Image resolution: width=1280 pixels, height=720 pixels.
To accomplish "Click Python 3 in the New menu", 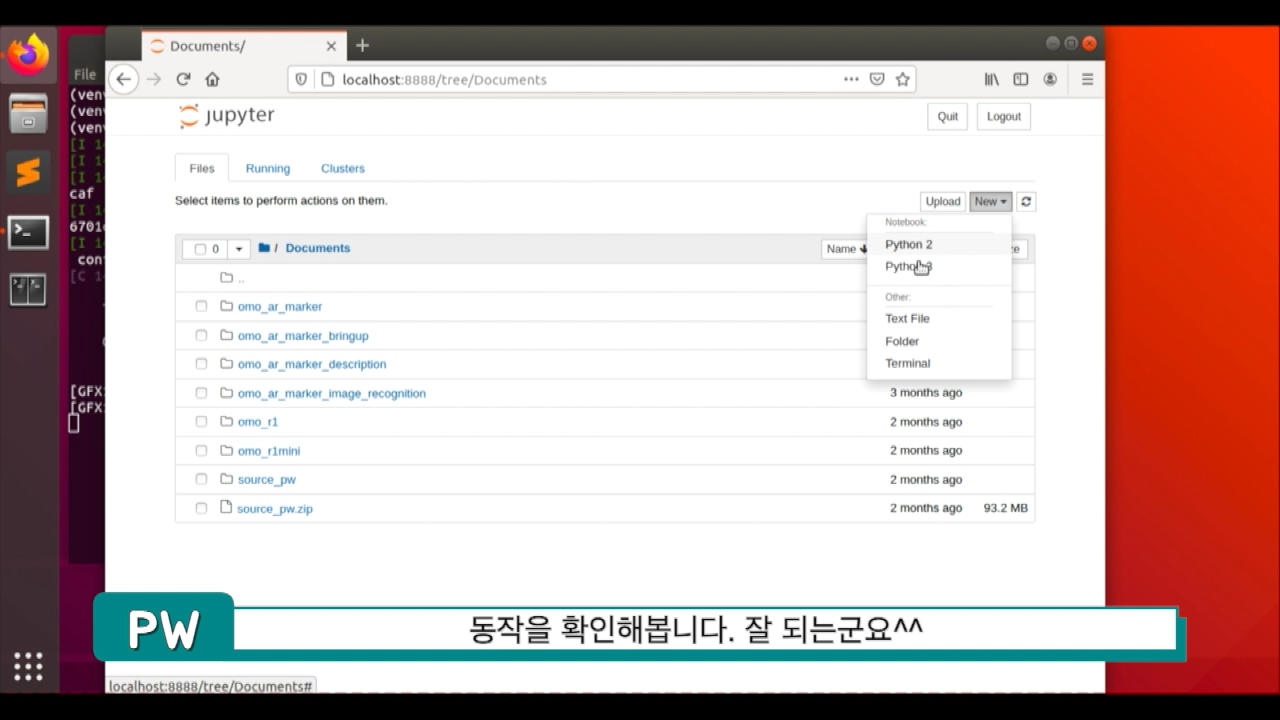I will tap(905, 266).
